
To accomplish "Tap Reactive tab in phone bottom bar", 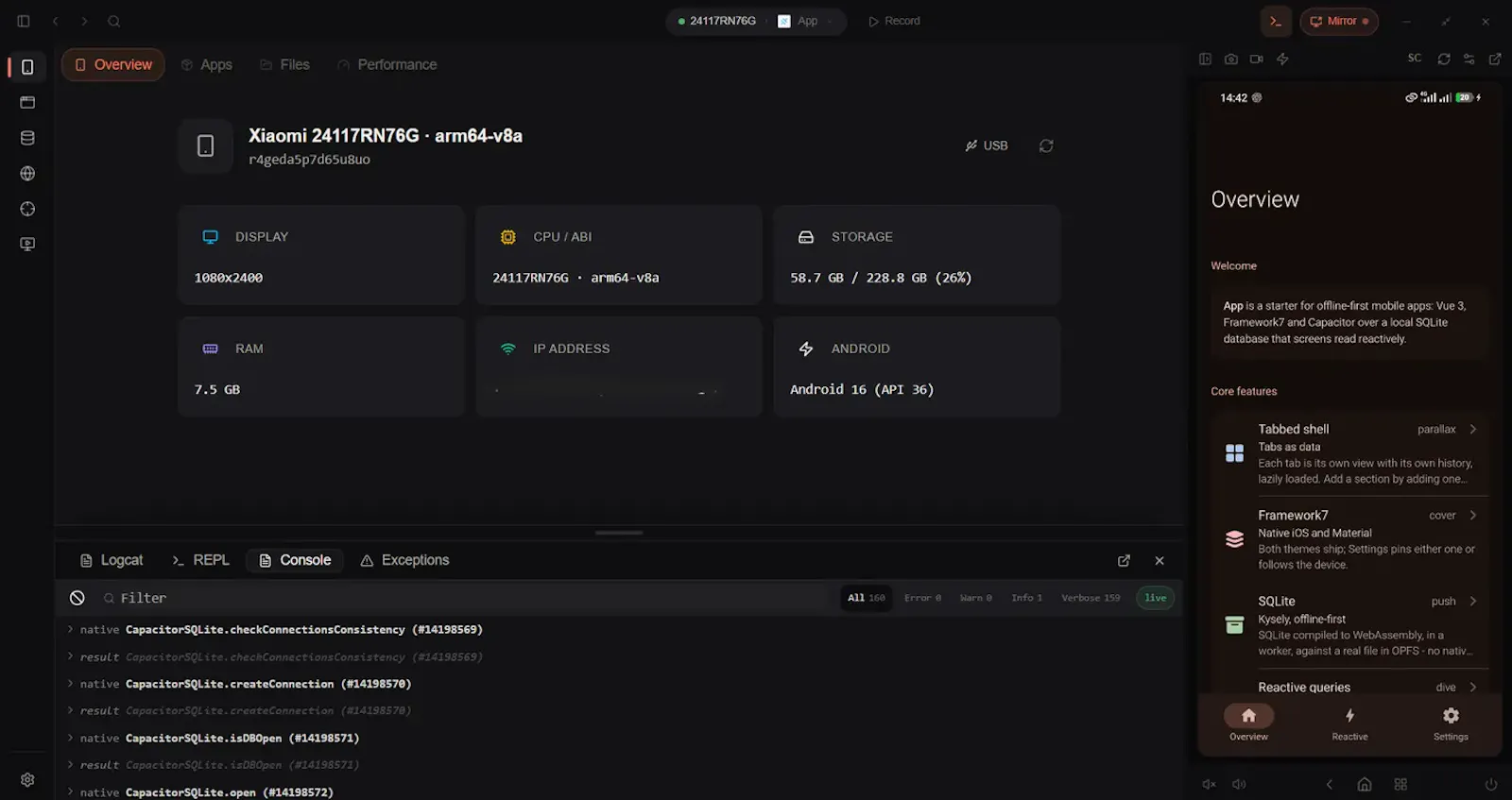I will click(1349, 723).
